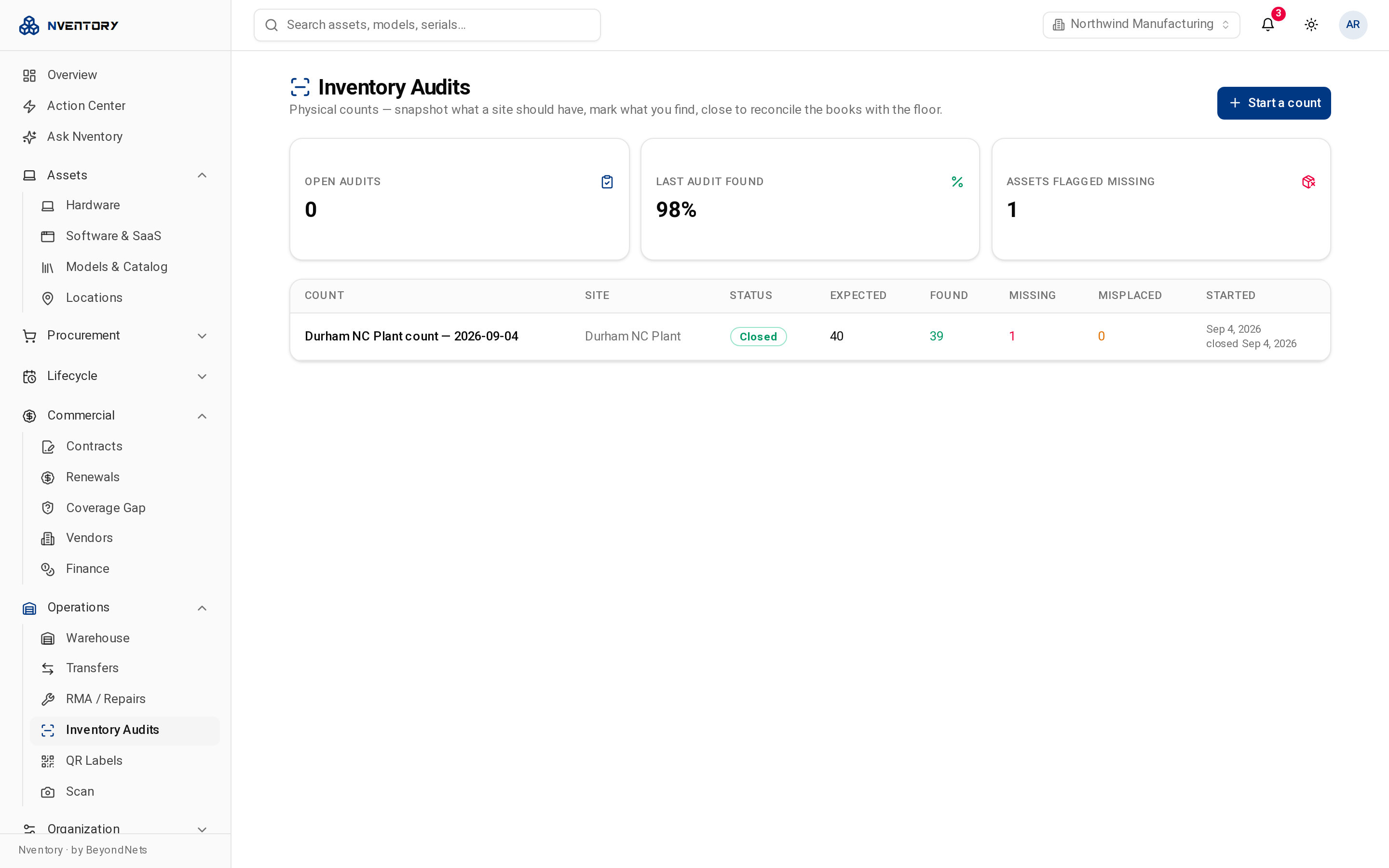Open the Northwind Manufacturing organization switcher
The height and width of the screenshot is (868, 1389).
(x=1141, y=25)
